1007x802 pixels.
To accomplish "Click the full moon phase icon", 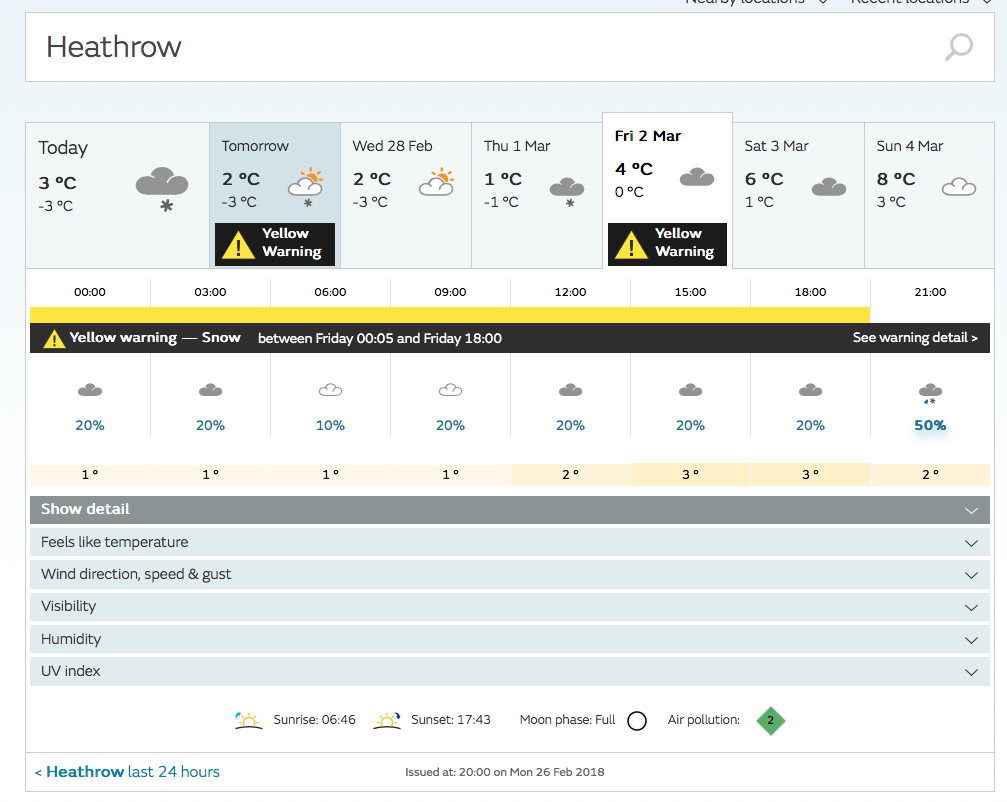I will [x=637, y=721].
